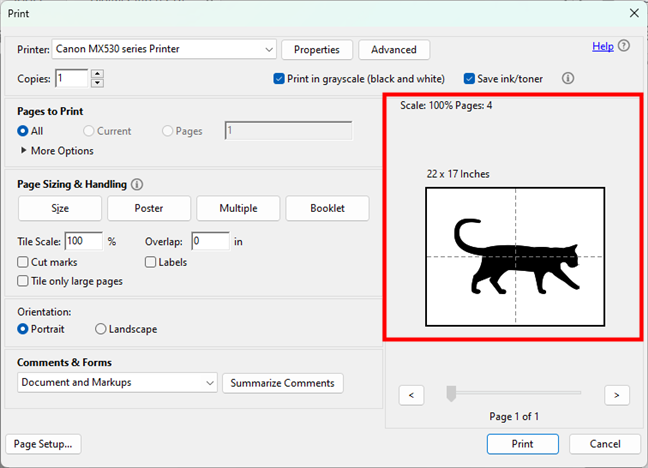Click in the Copies input field

pyautogui.click(x=71, y=78)
